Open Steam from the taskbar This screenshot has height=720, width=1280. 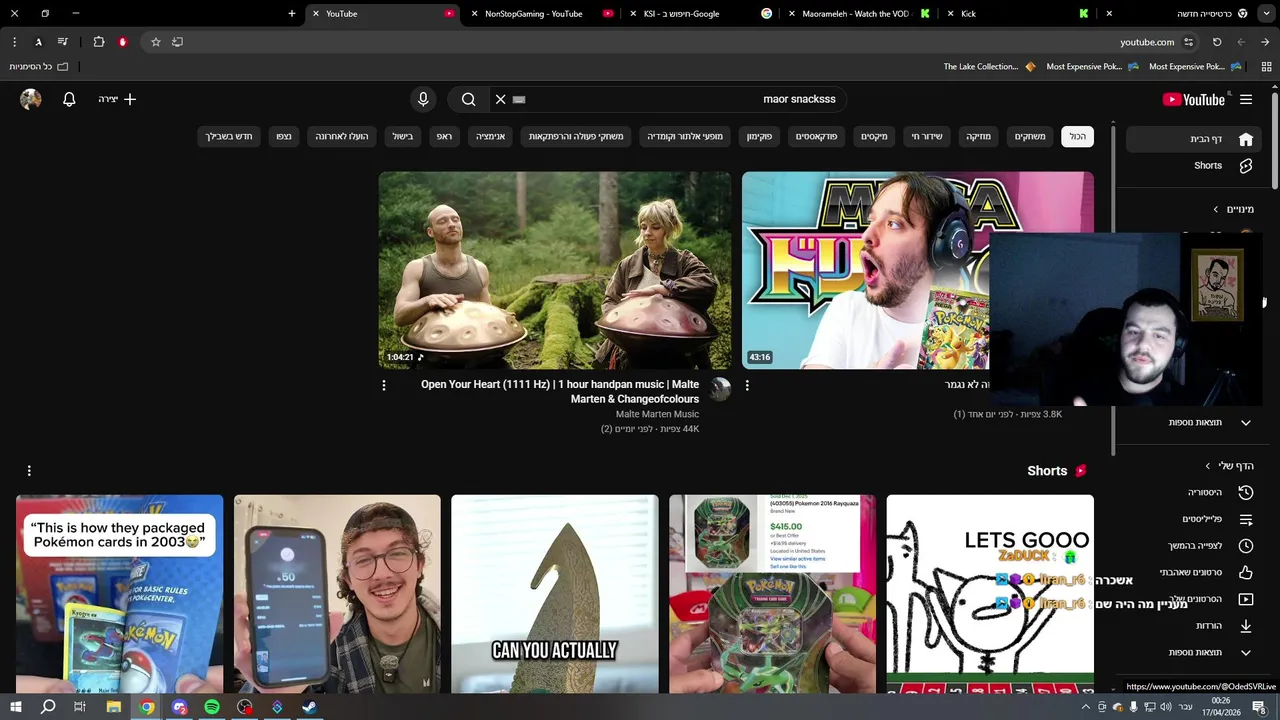309,707
